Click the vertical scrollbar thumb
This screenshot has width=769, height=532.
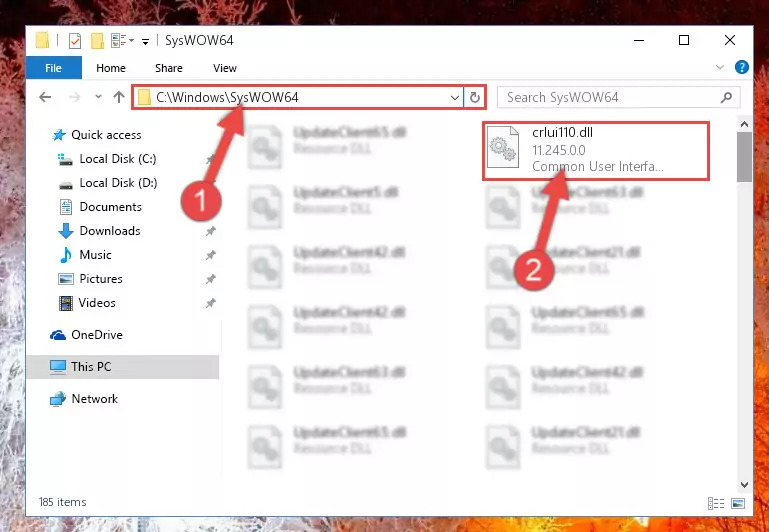tap(744, 157)
